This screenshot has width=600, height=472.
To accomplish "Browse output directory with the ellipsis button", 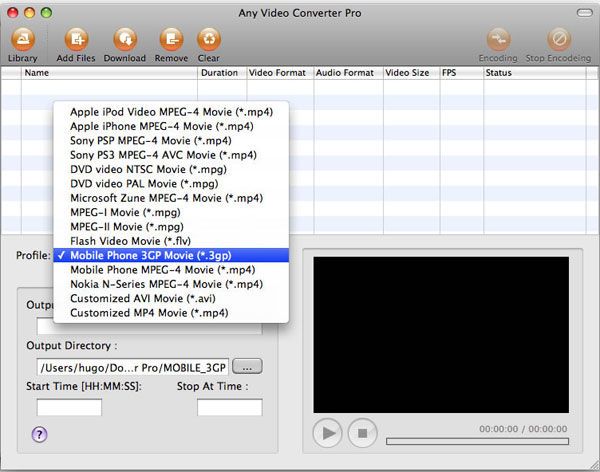I will [247, 367].
